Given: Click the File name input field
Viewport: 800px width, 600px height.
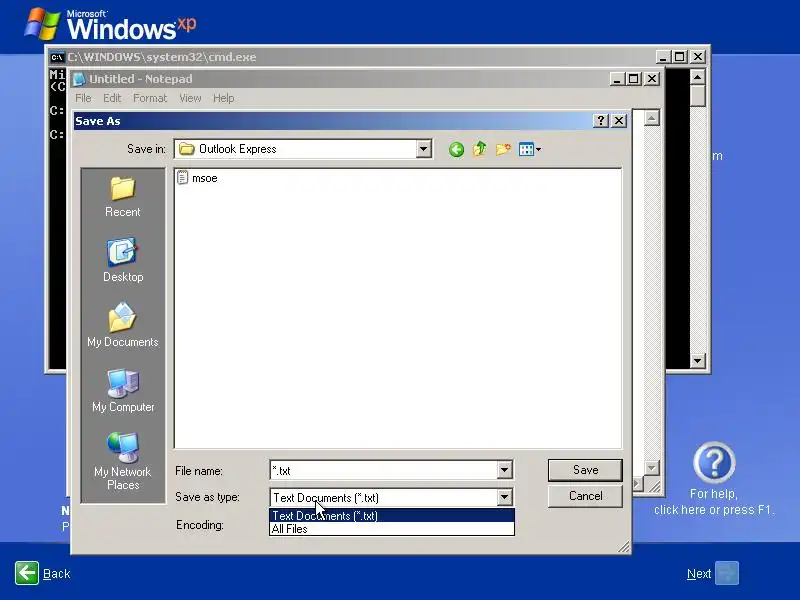Looking at the screenshot, I should (x=384, y=470).
